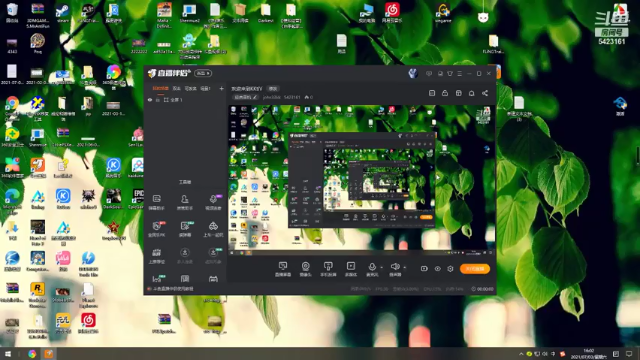Image resolution: width=640 pixels, height=360 pixels.
Task: Open the Windows Start button
Action: pyautogui.click(x=7, y=354)
